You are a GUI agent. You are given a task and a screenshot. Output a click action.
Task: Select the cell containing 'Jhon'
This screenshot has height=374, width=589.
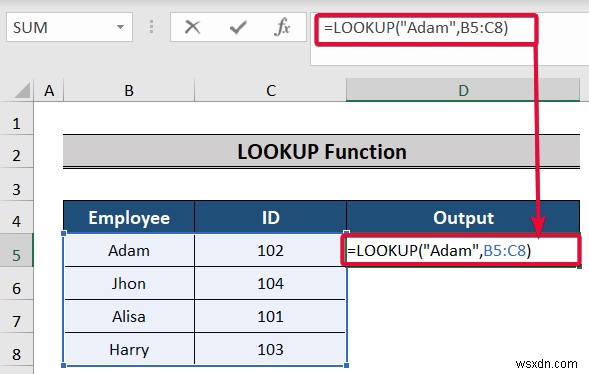pos(129,283)
